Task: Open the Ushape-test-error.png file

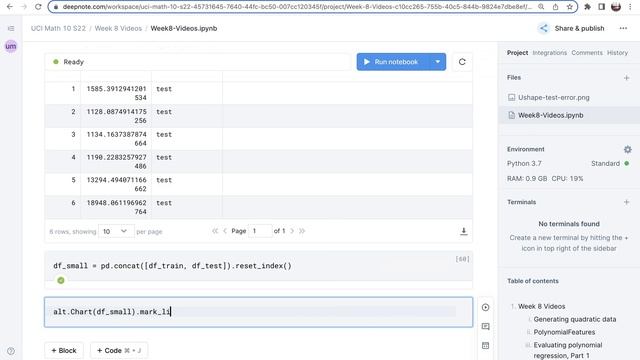Action: [553, 98]
